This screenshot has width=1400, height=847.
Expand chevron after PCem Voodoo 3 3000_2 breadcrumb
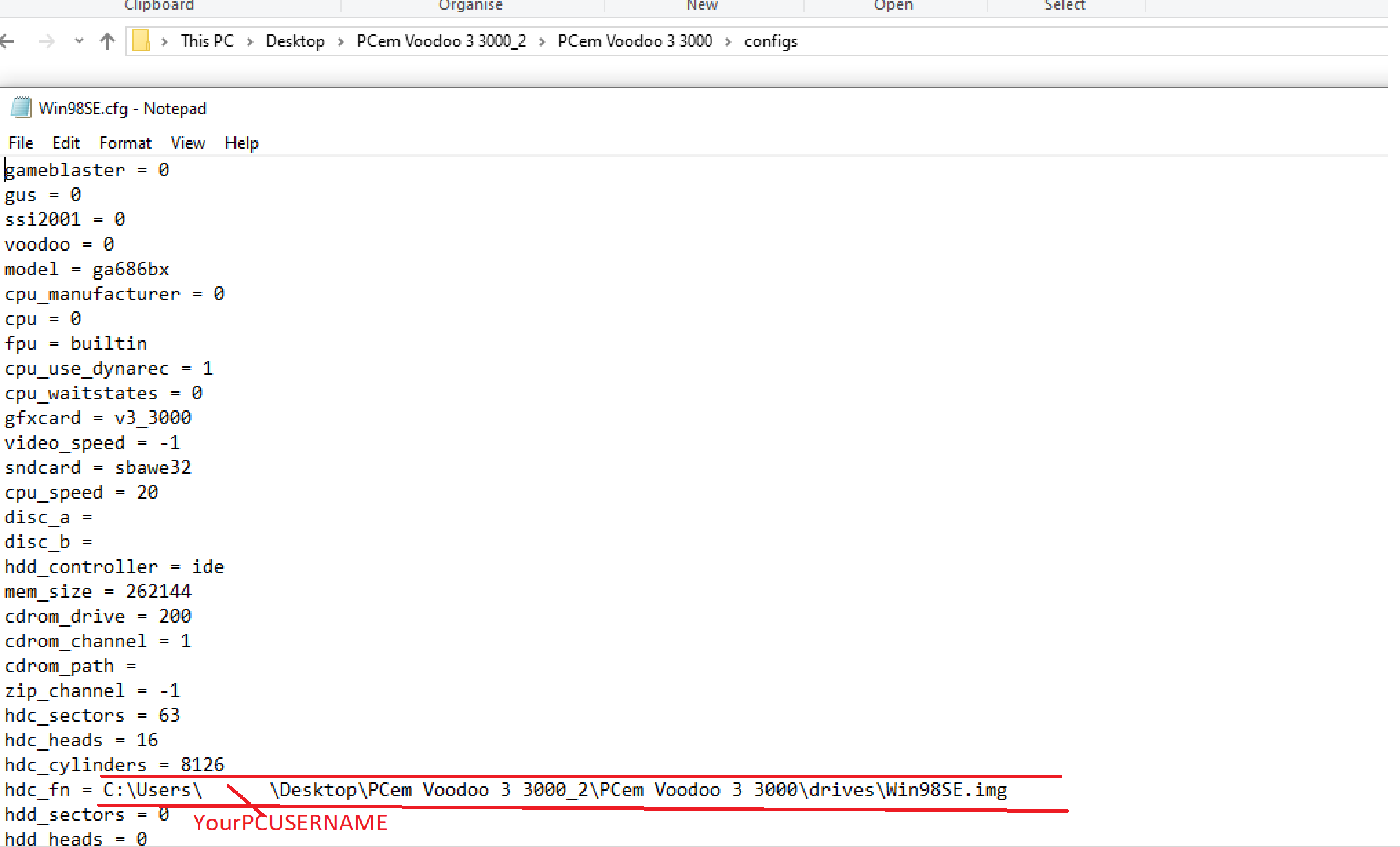pos(542,41)
